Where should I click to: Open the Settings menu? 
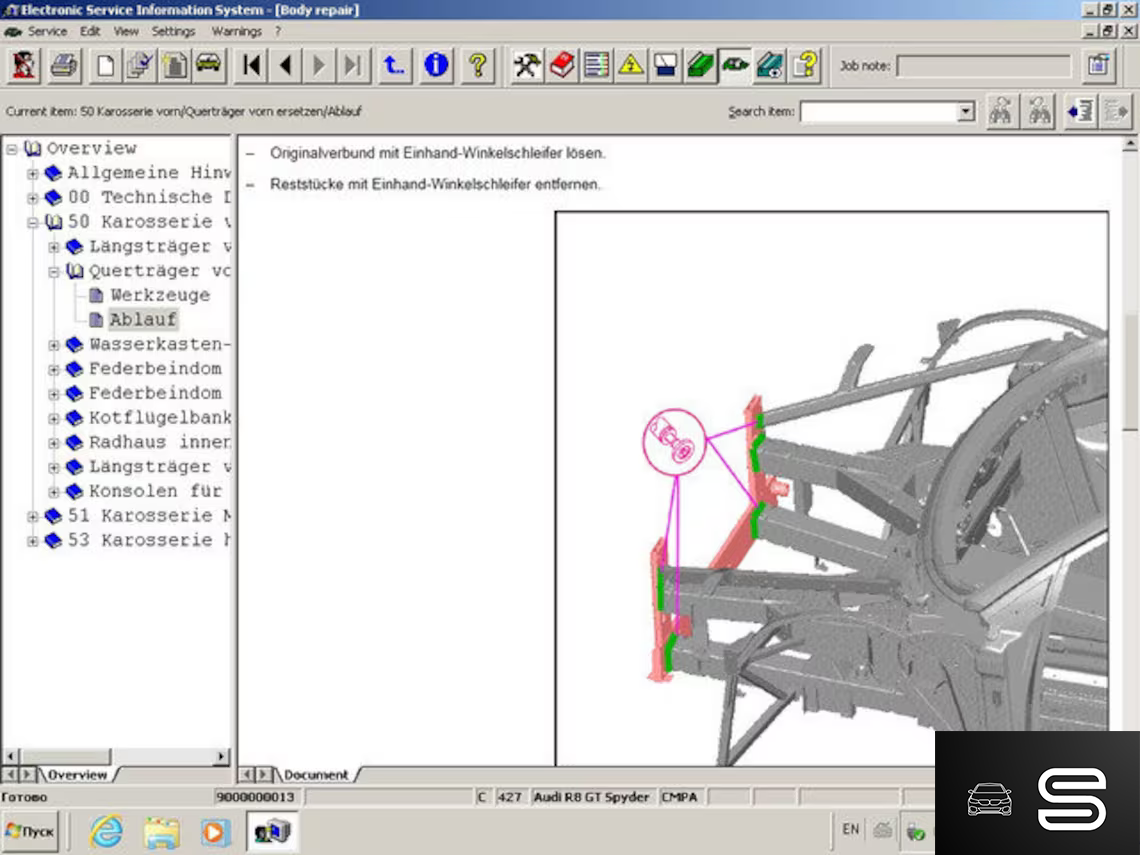[x=173, y=31]
